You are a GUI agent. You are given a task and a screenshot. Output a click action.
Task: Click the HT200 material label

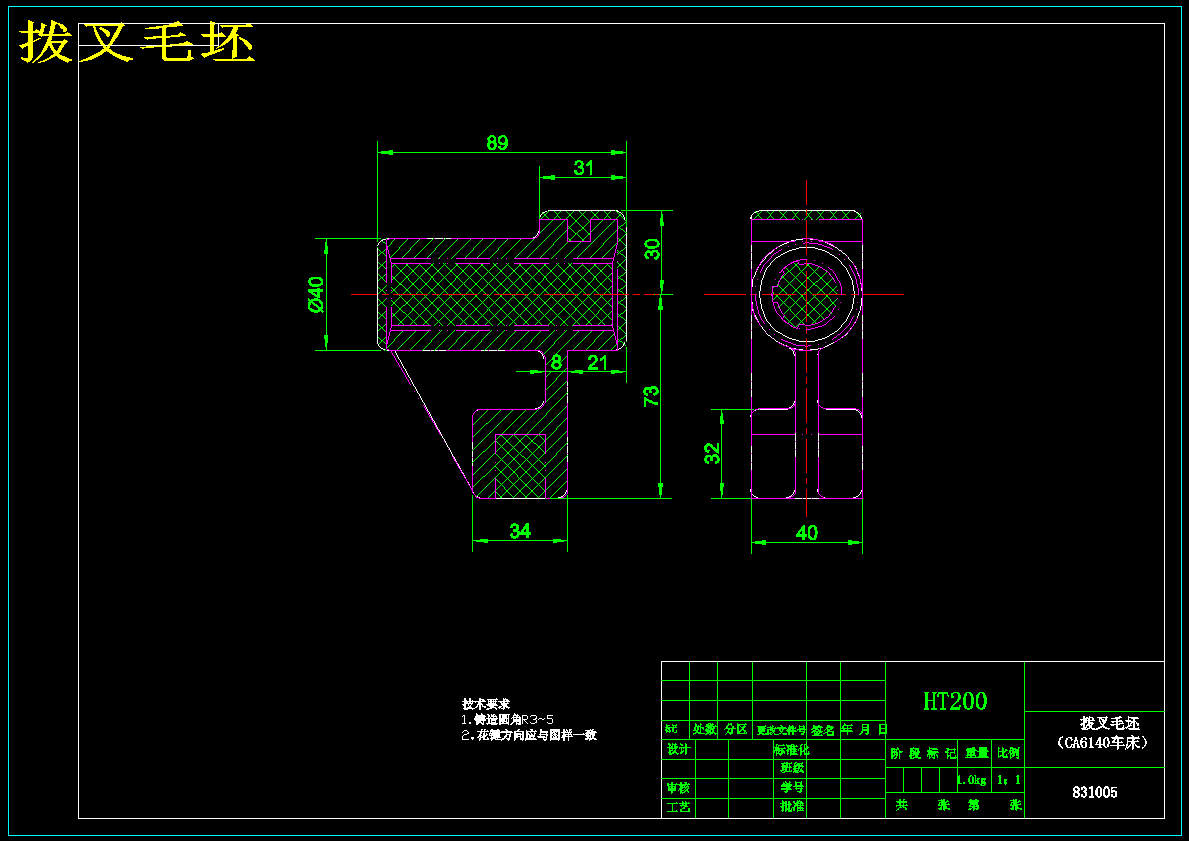pos(955,701)
